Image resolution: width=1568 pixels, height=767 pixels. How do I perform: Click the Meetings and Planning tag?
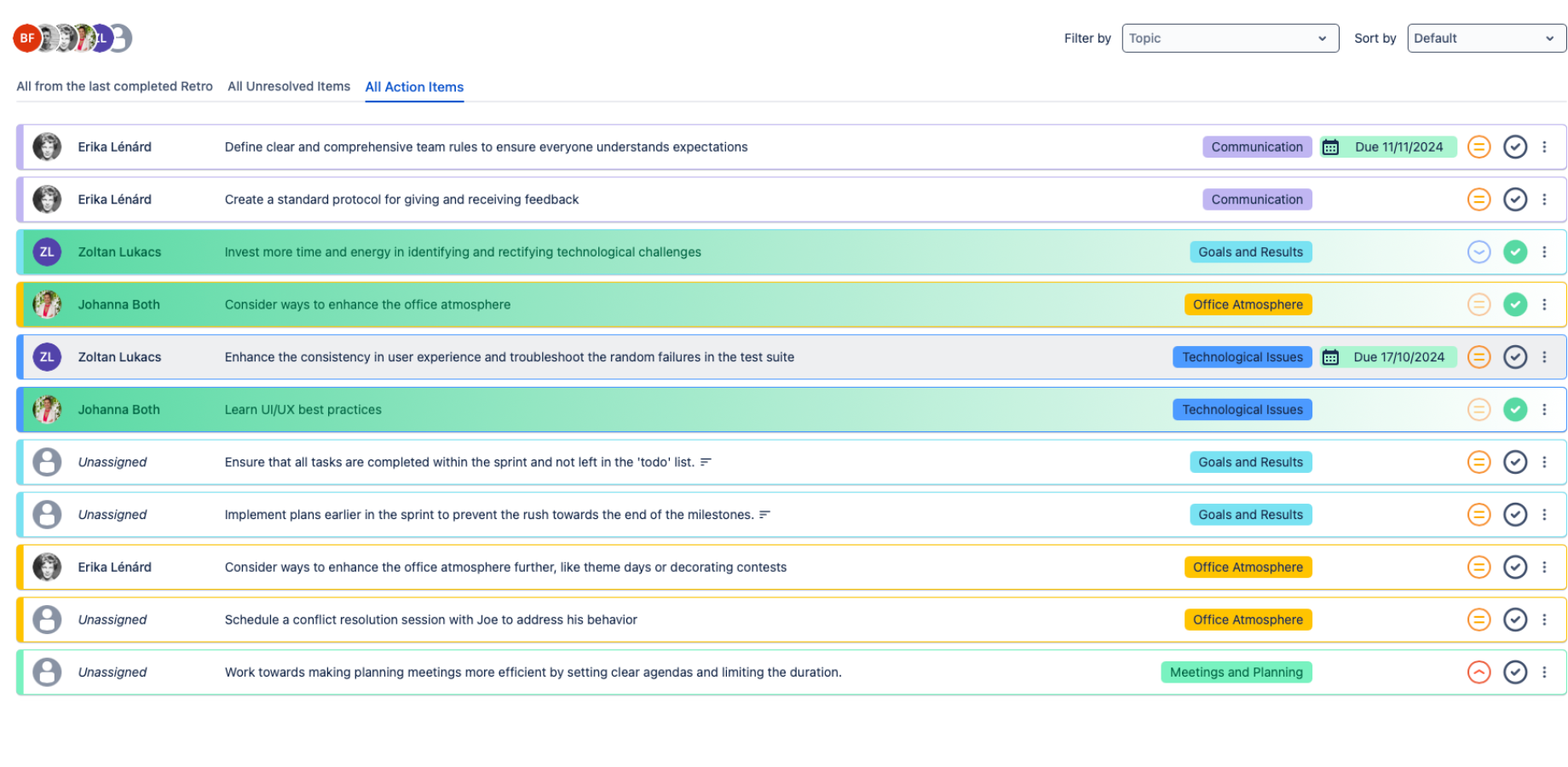1236,672
